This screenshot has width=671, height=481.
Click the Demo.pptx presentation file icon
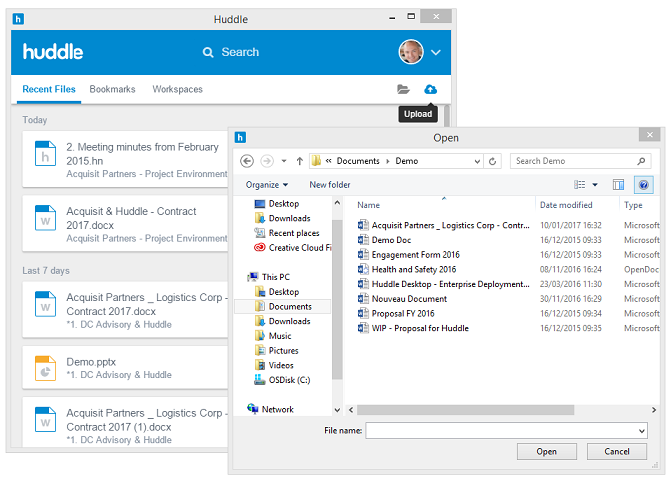pos(45,368)
